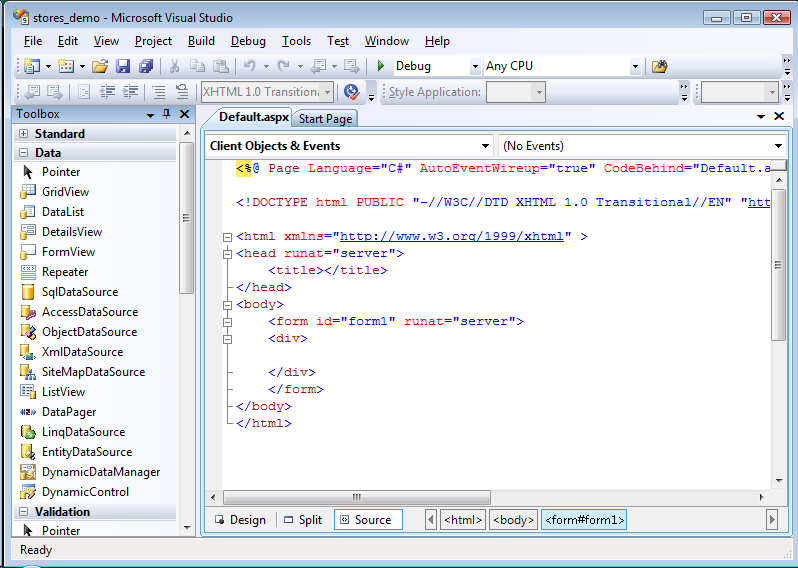Open the Window menu
Screen dimensions: 798x568
pyautogui.click(x=387, y=41)
